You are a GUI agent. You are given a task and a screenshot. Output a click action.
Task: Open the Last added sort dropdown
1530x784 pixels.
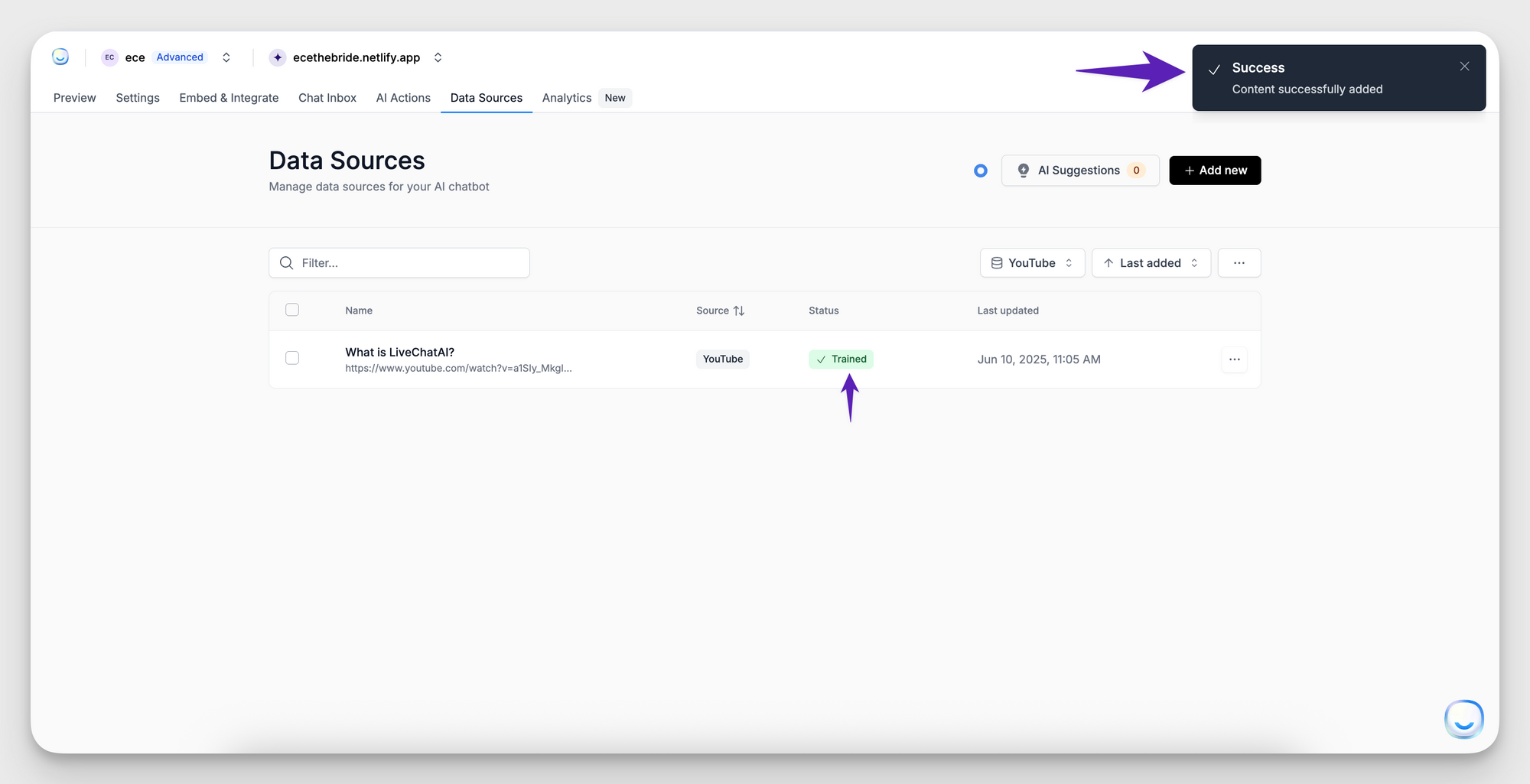coord(1151,263)
